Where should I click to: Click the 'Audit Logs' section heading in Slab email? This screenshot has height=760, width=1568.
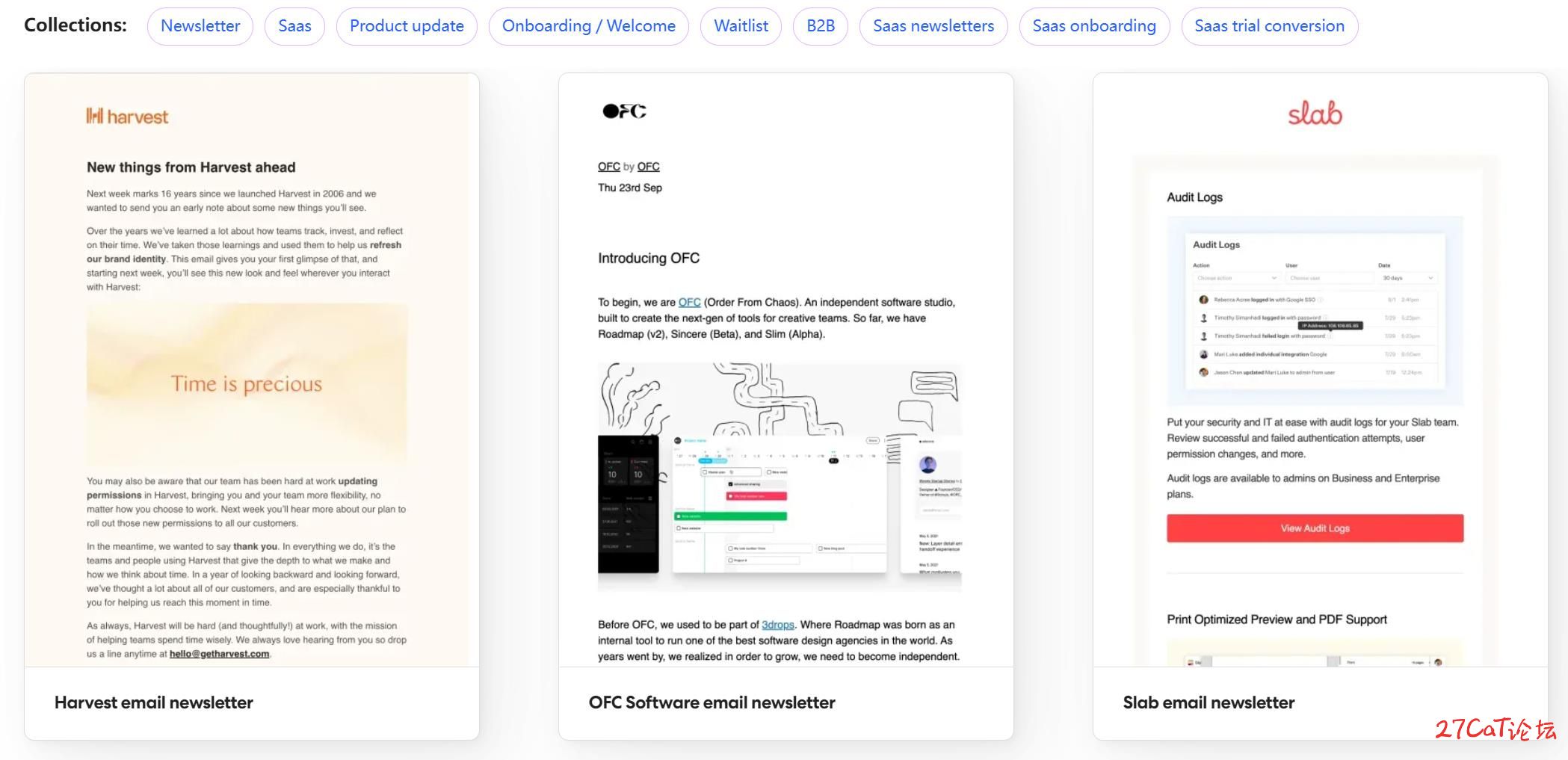[1194, 197]
